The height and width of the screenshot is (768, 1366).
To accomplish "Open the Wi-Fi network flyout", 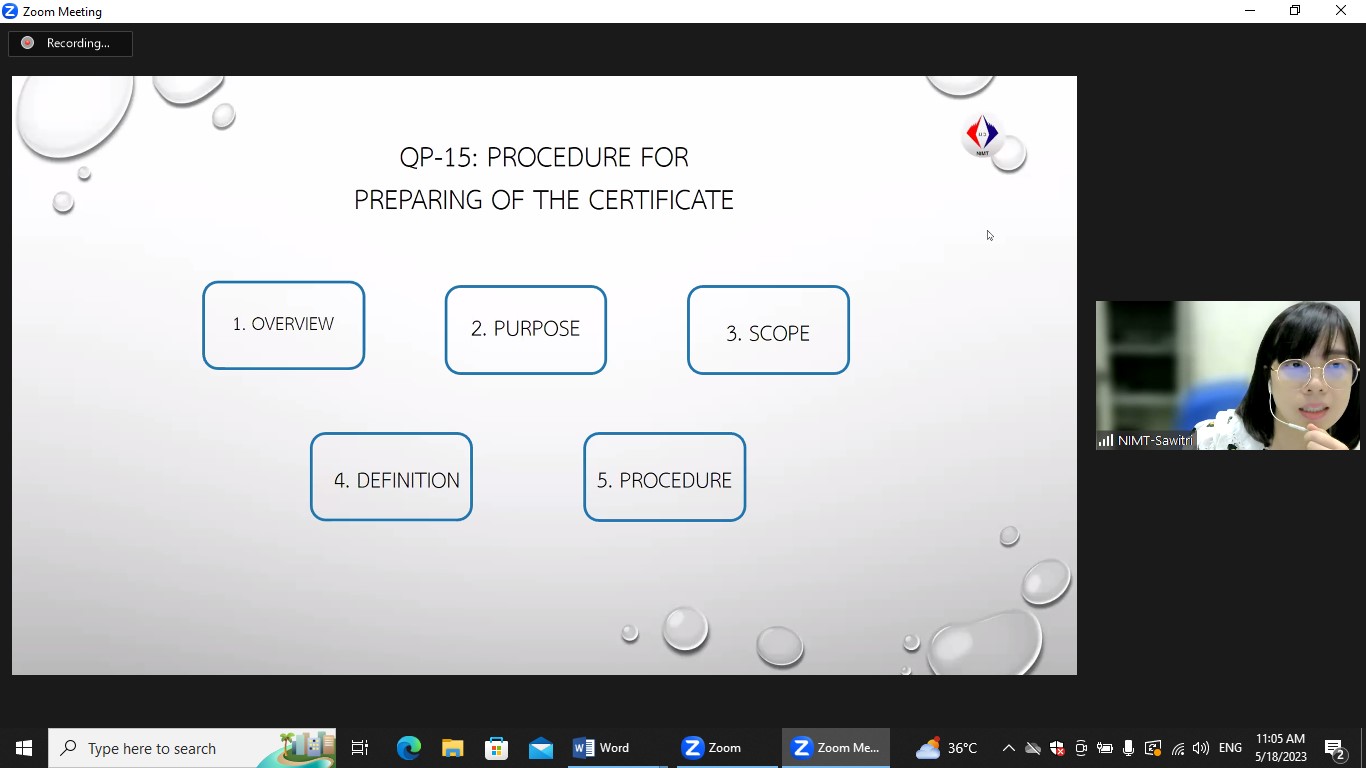I will click(1177, 748).
